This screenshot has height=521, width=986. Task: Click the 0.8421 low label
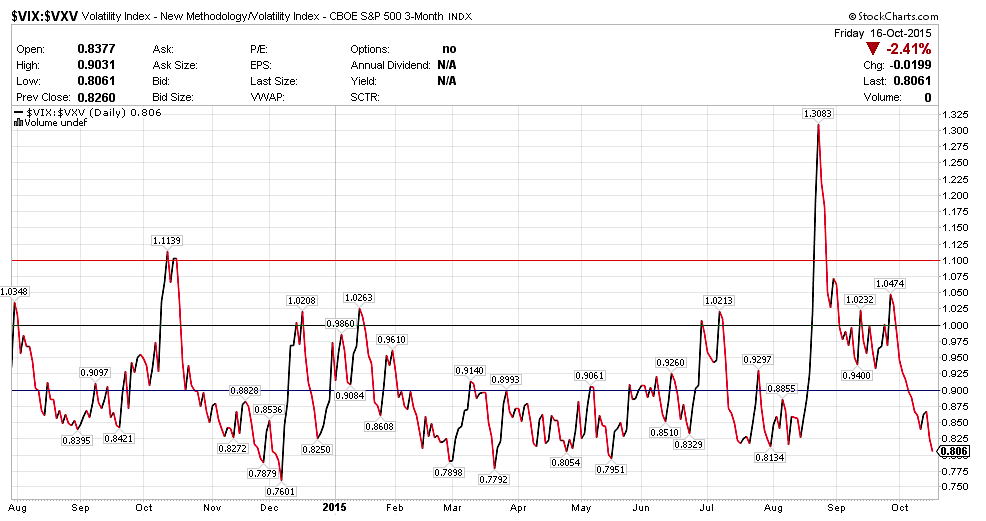pos(119,439)
